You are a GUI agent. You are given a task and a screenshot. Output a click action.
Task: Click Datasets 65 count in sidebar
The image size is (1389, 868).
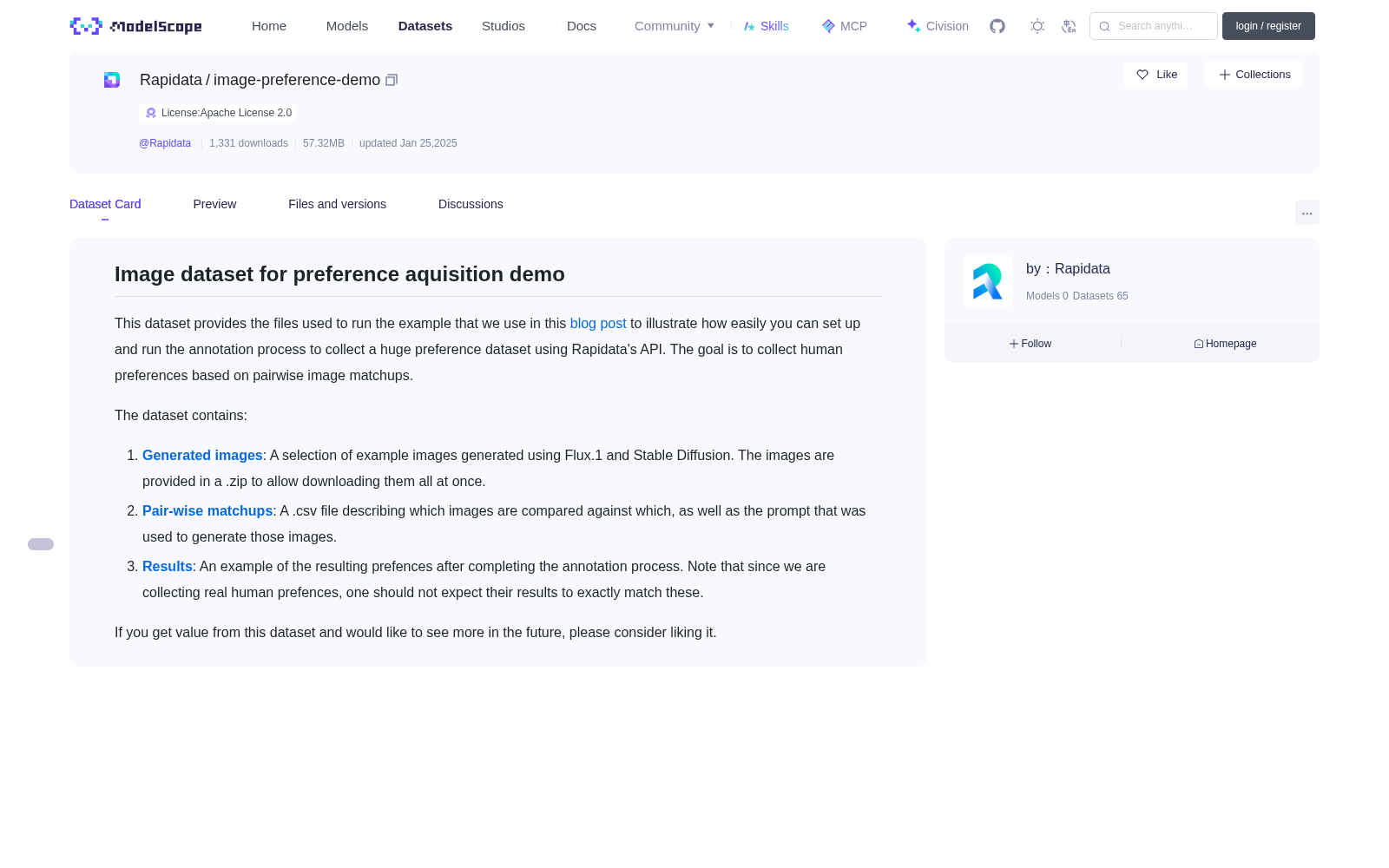(1101, 296)
